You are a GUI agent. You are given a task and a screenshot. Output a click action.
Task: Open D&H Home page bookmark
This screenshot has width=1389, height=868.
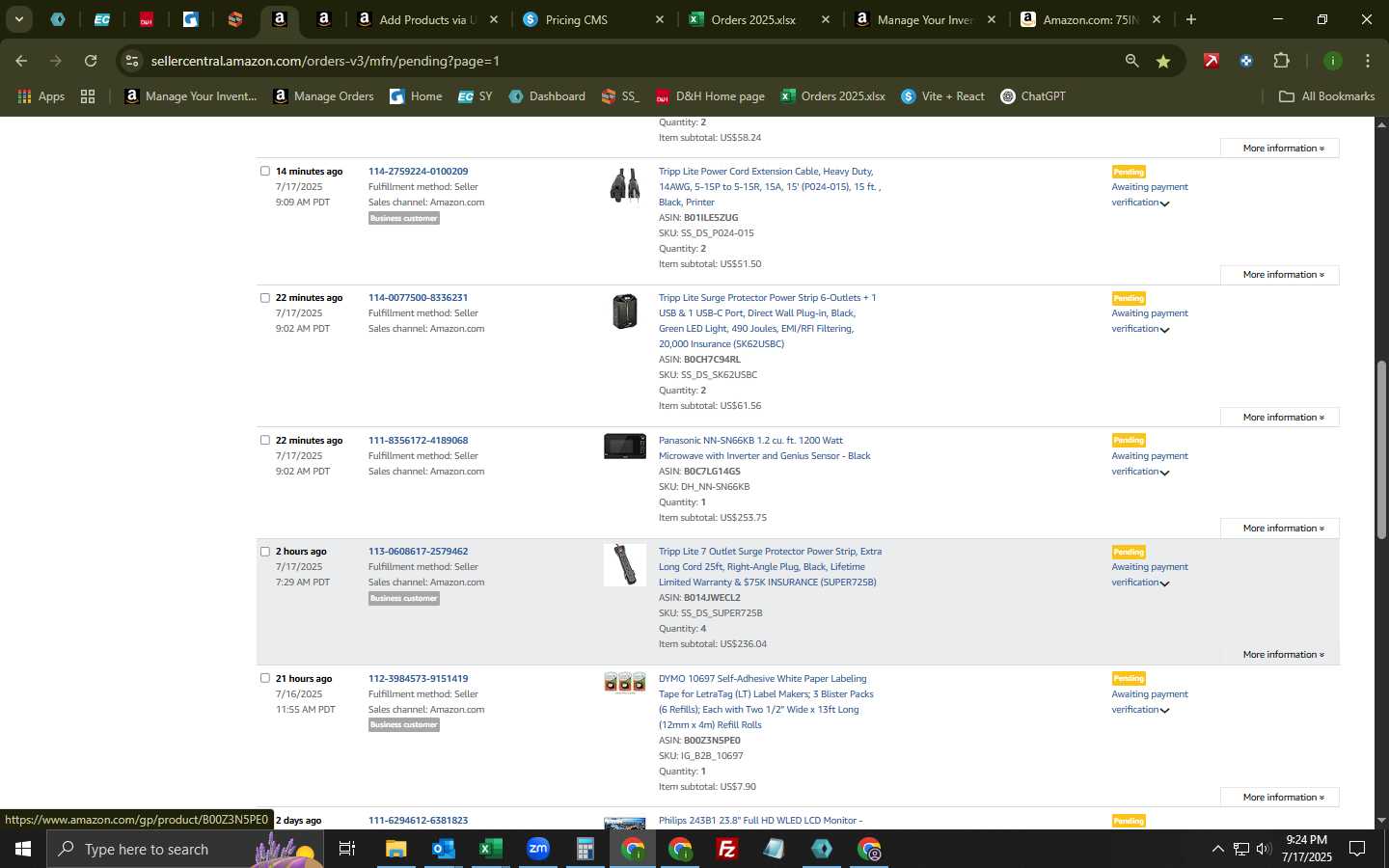point(710,96)
